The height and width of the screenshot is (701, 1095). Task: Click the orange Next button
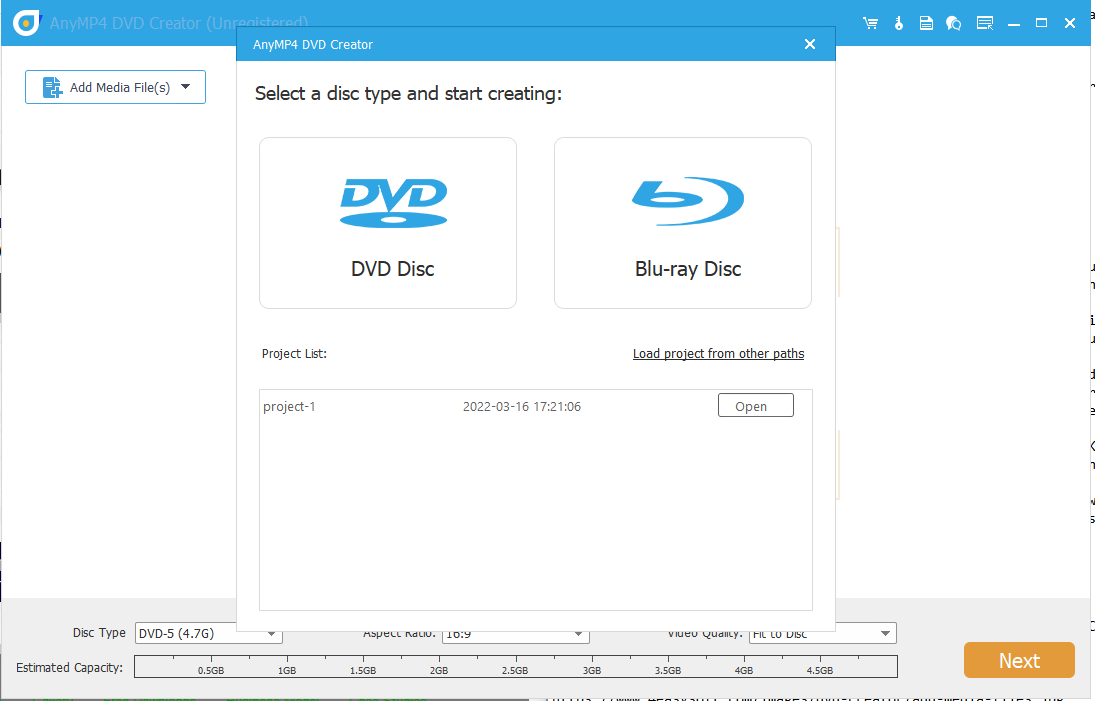click(1019, 661)
